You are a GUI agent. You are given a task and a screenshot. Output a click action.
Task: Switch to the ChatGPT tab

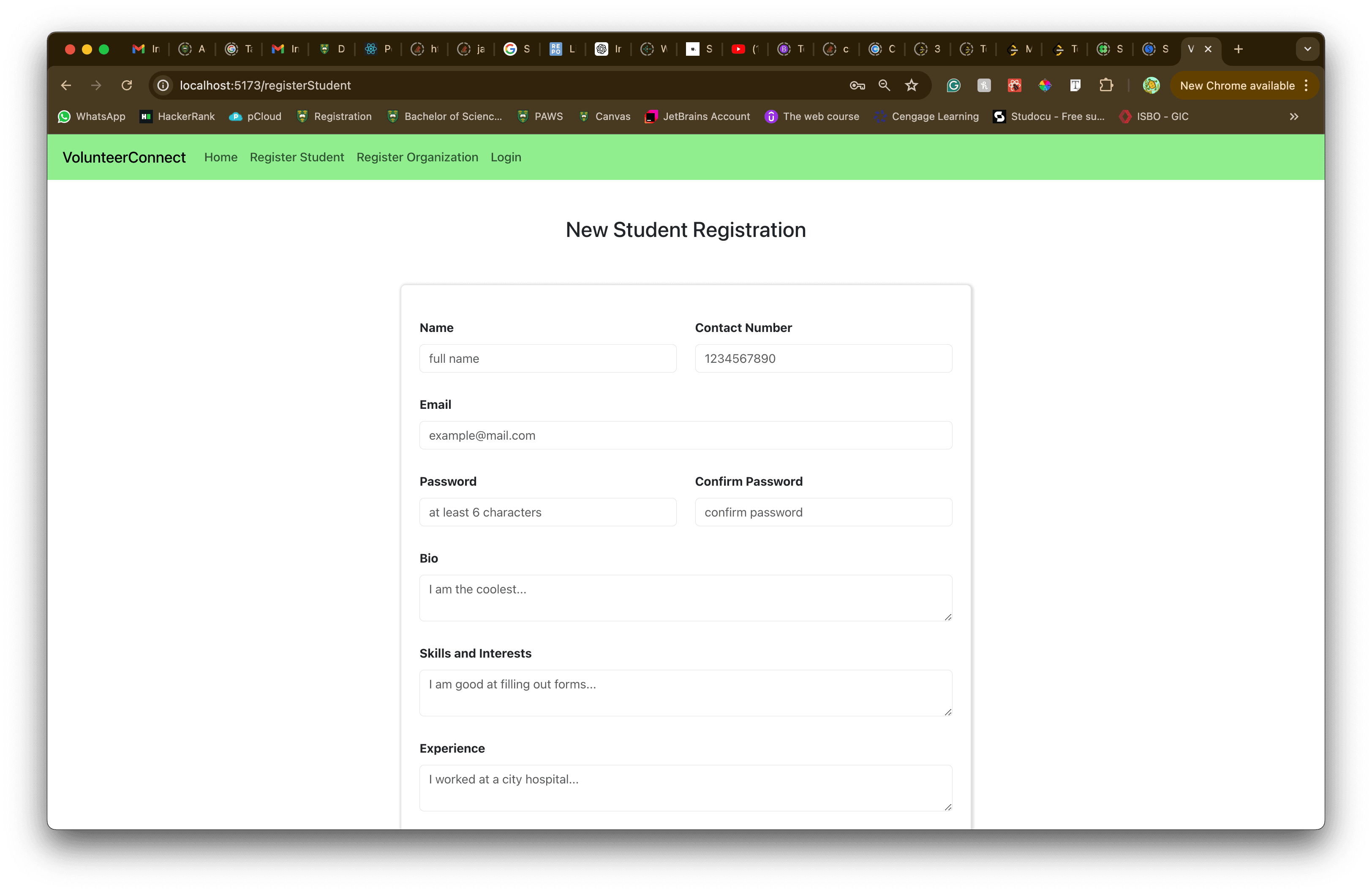601,49
